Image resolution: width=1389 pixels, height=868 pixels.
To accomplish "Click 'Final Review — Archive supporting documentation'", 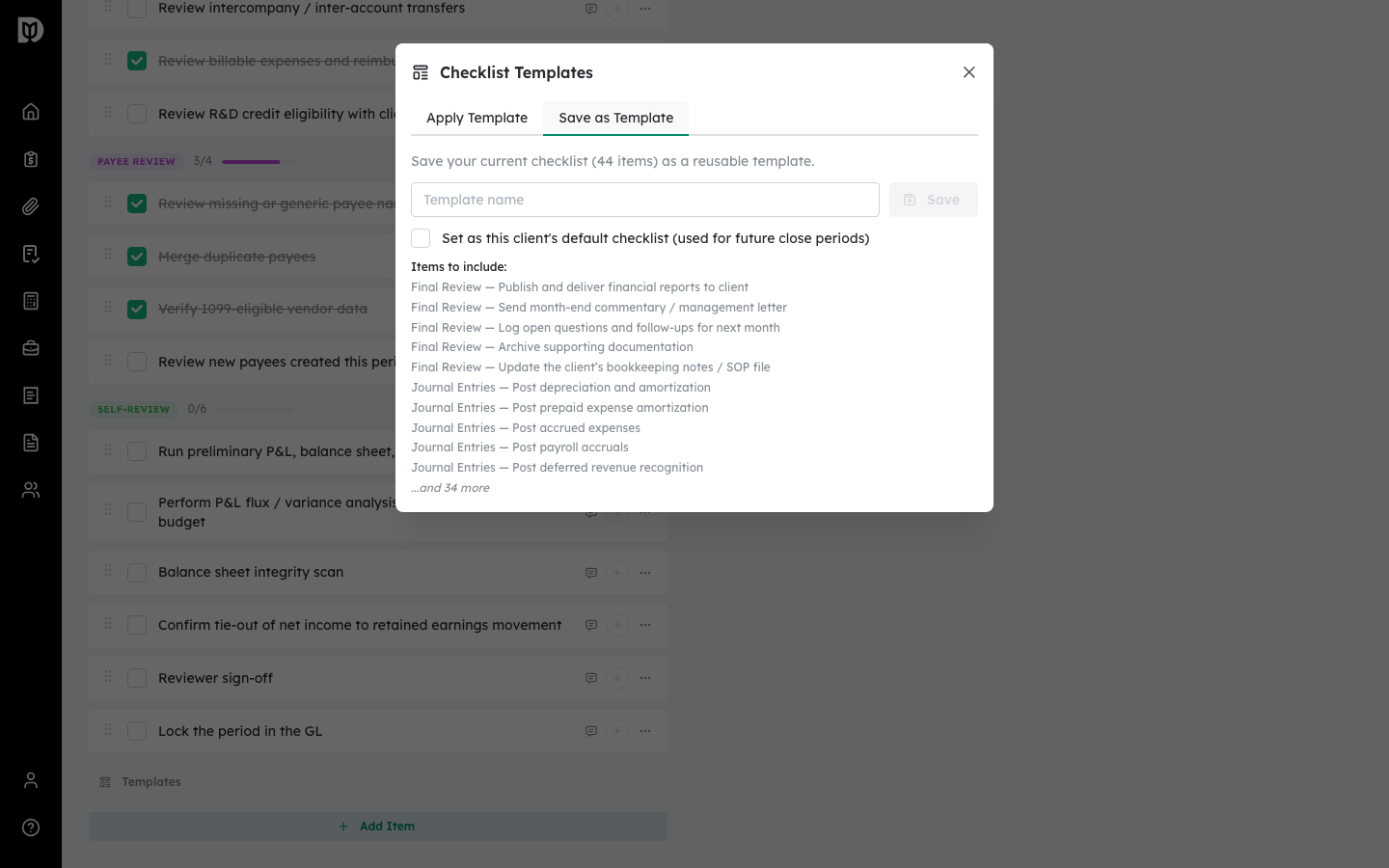I will [552, 347].
